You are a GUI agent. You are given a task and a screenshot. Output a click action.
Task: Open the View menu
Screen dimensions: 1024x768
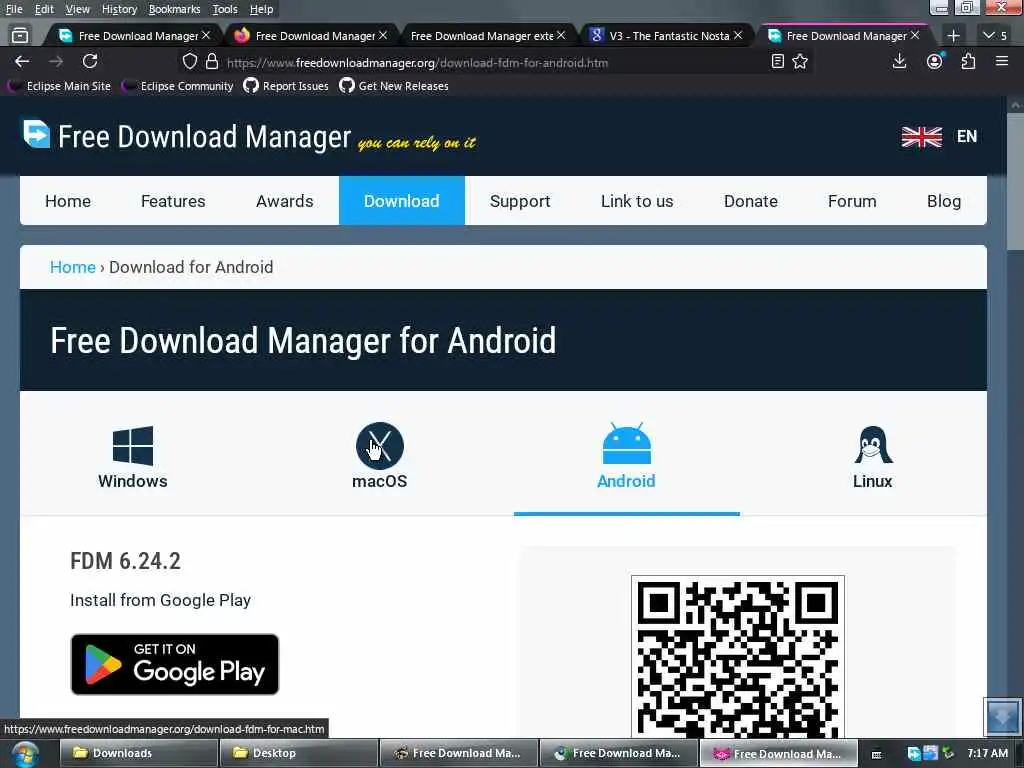click(x=77, y=9)
